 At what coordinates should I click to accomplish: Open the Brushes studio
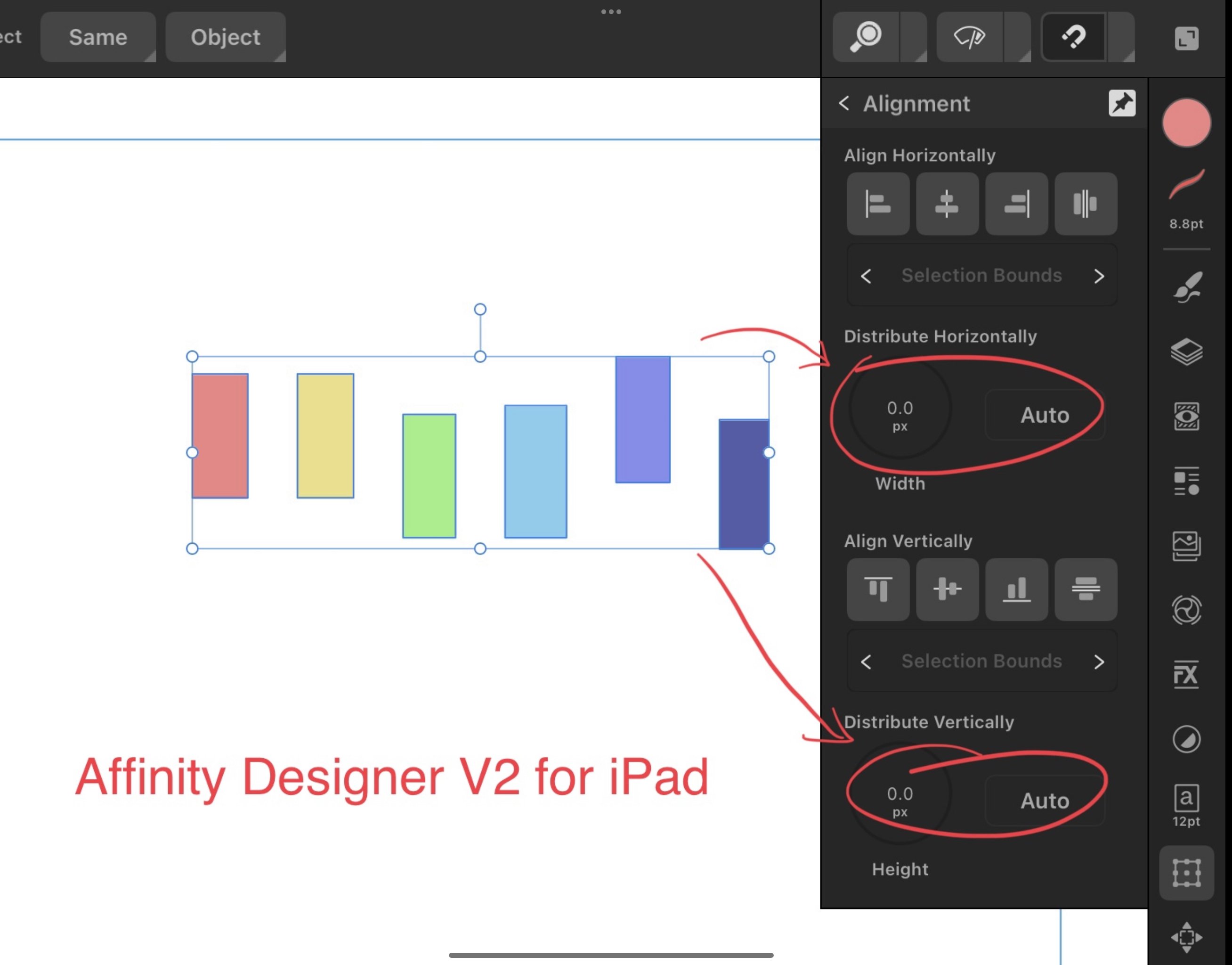point(1186,287)
